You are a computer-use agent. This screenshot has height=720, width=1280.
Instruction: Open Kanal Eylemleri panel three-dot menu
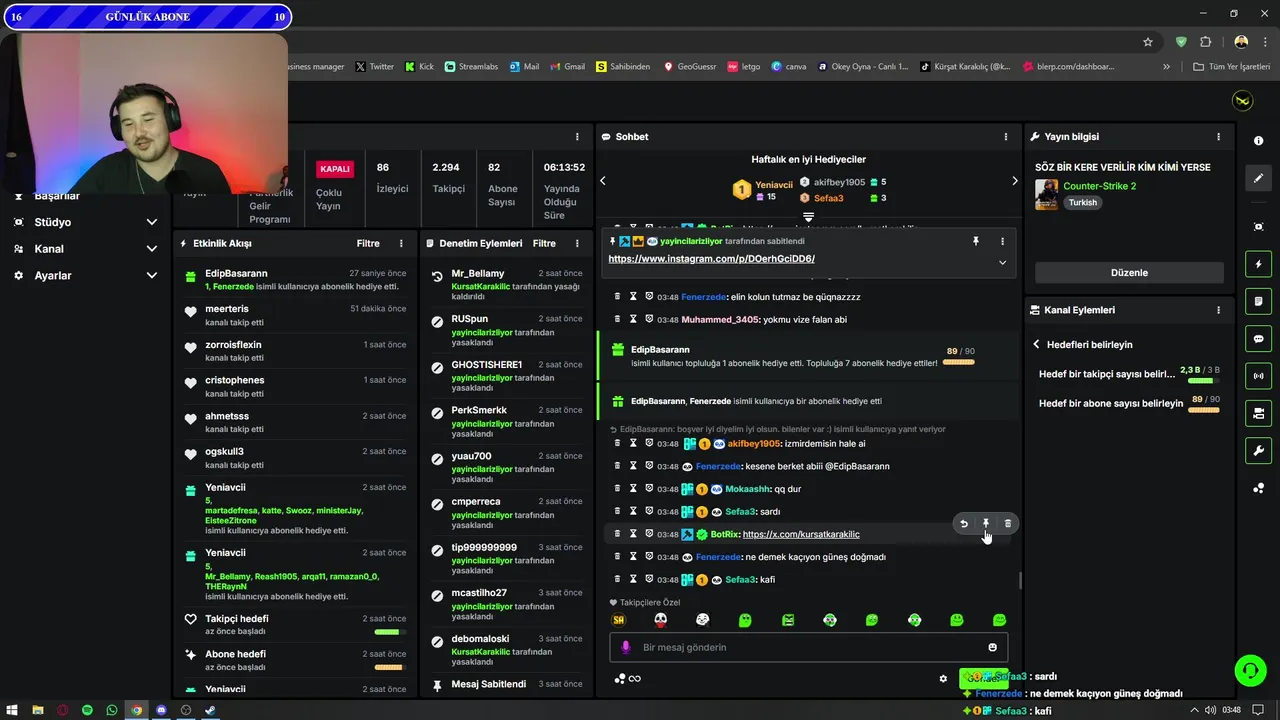[x=1218, y=310]
